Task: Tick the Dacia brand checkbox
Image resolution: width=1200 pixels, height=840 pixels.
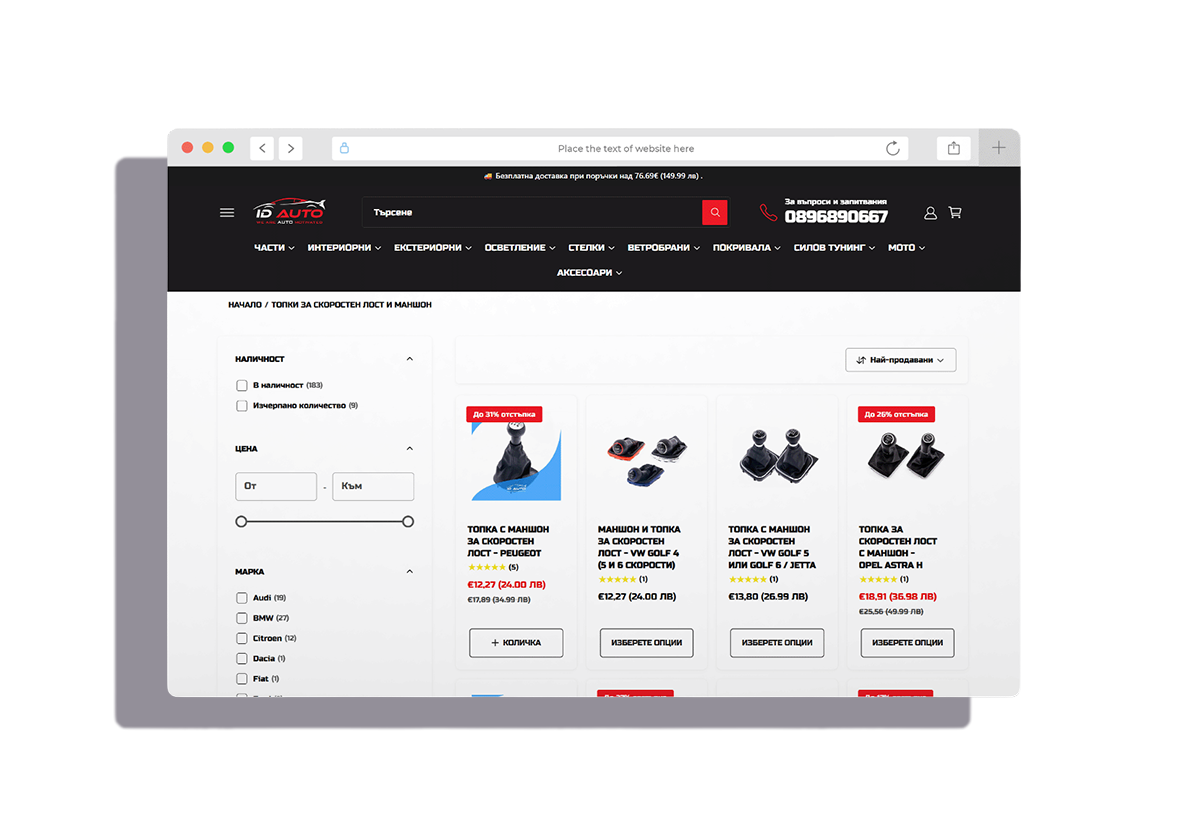Action: [242, 659]
